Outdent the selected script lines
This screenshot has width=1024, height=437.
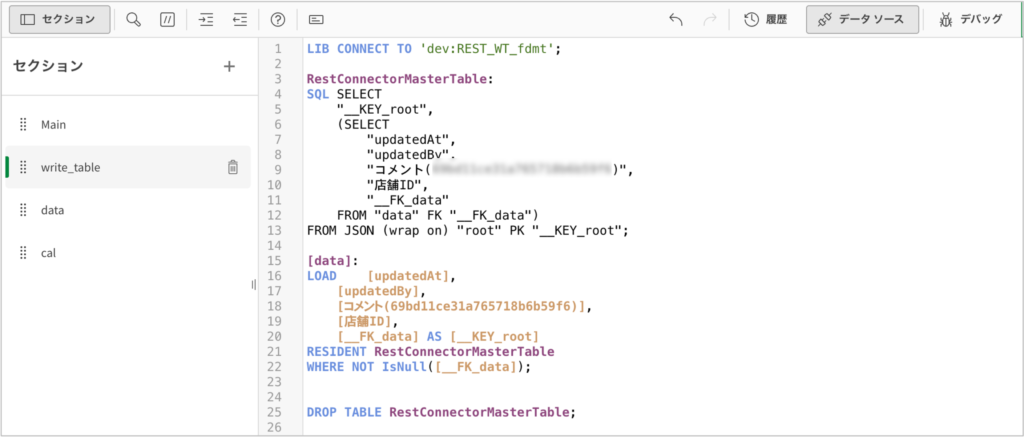click(x=239, y=19)
